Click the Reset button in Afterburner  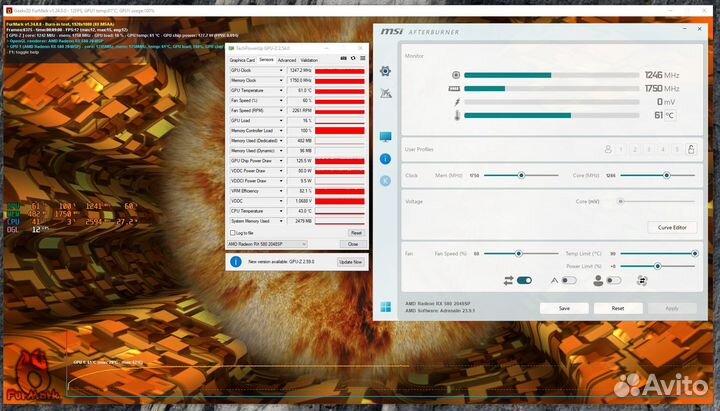pos(618,308)
